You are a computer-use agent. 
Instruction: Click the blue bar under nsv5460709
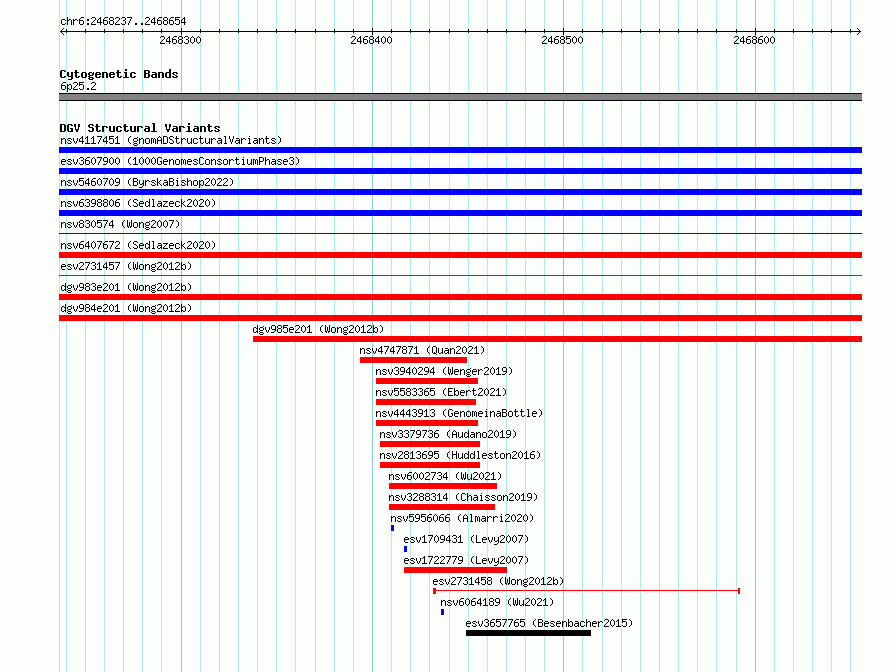pyautogui.click(x=460, y=192)
